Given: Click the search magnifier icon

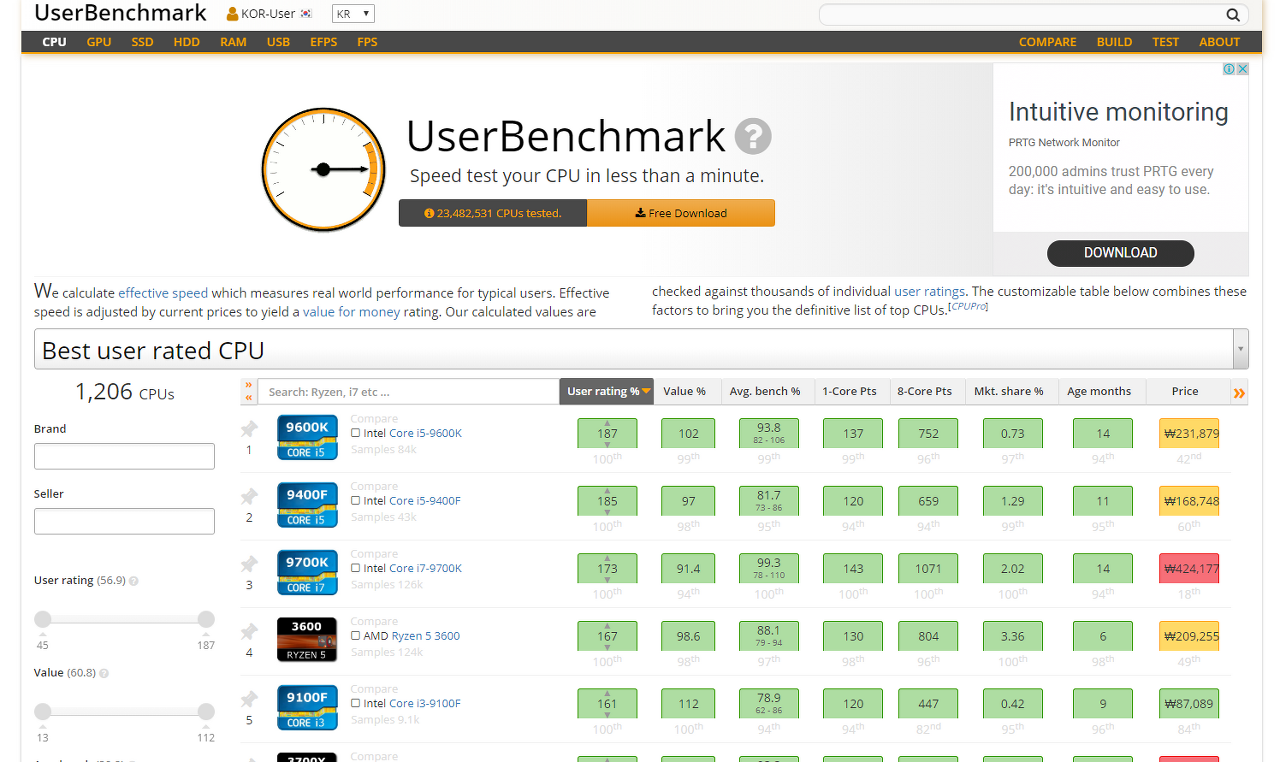Looking at the screenshot, I should tap(1233, 15).
